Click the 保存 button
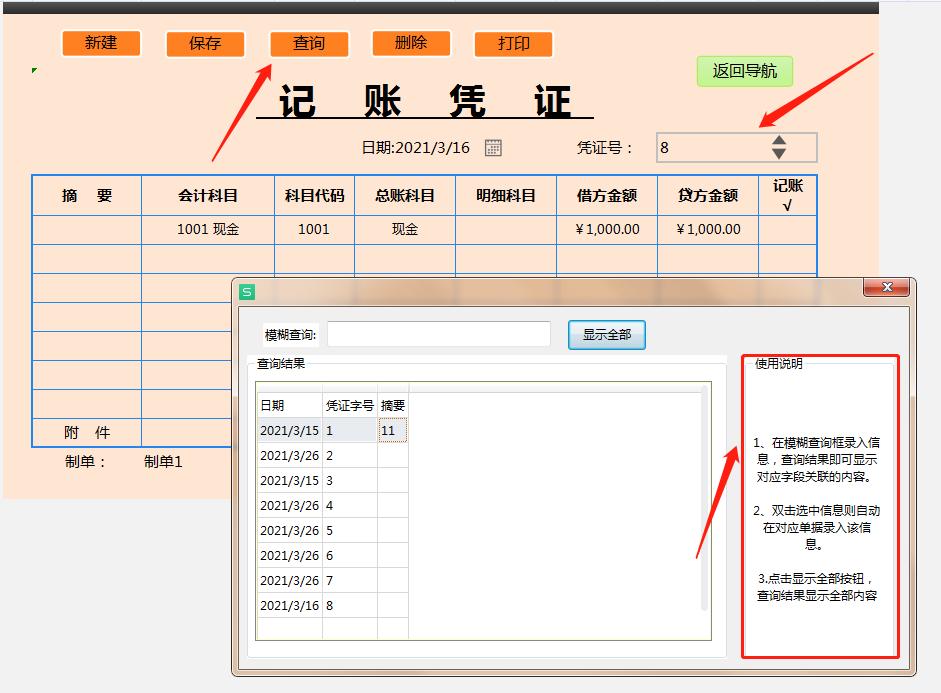 204,43
